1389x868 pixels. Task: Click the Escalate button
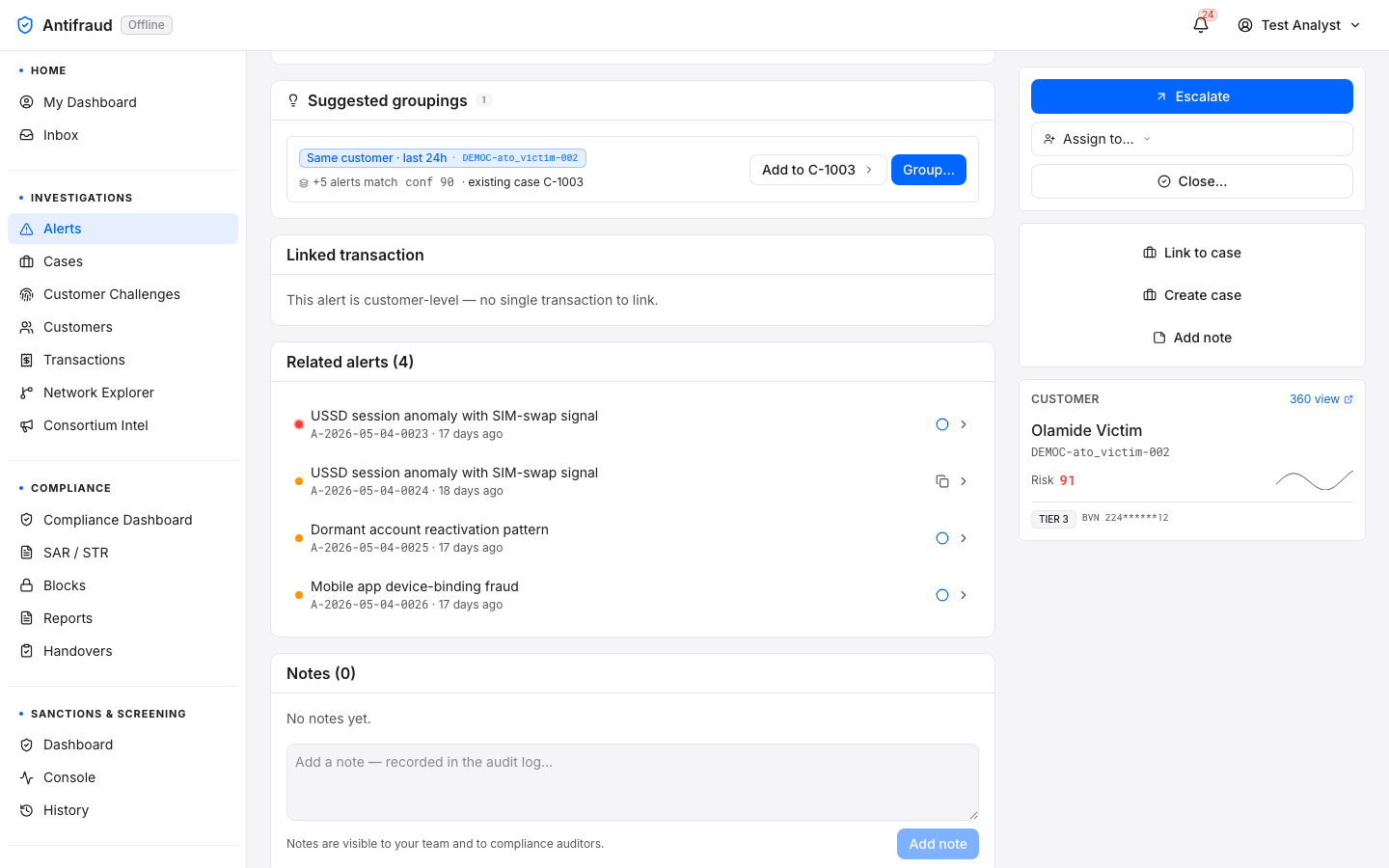[1192, 96]
